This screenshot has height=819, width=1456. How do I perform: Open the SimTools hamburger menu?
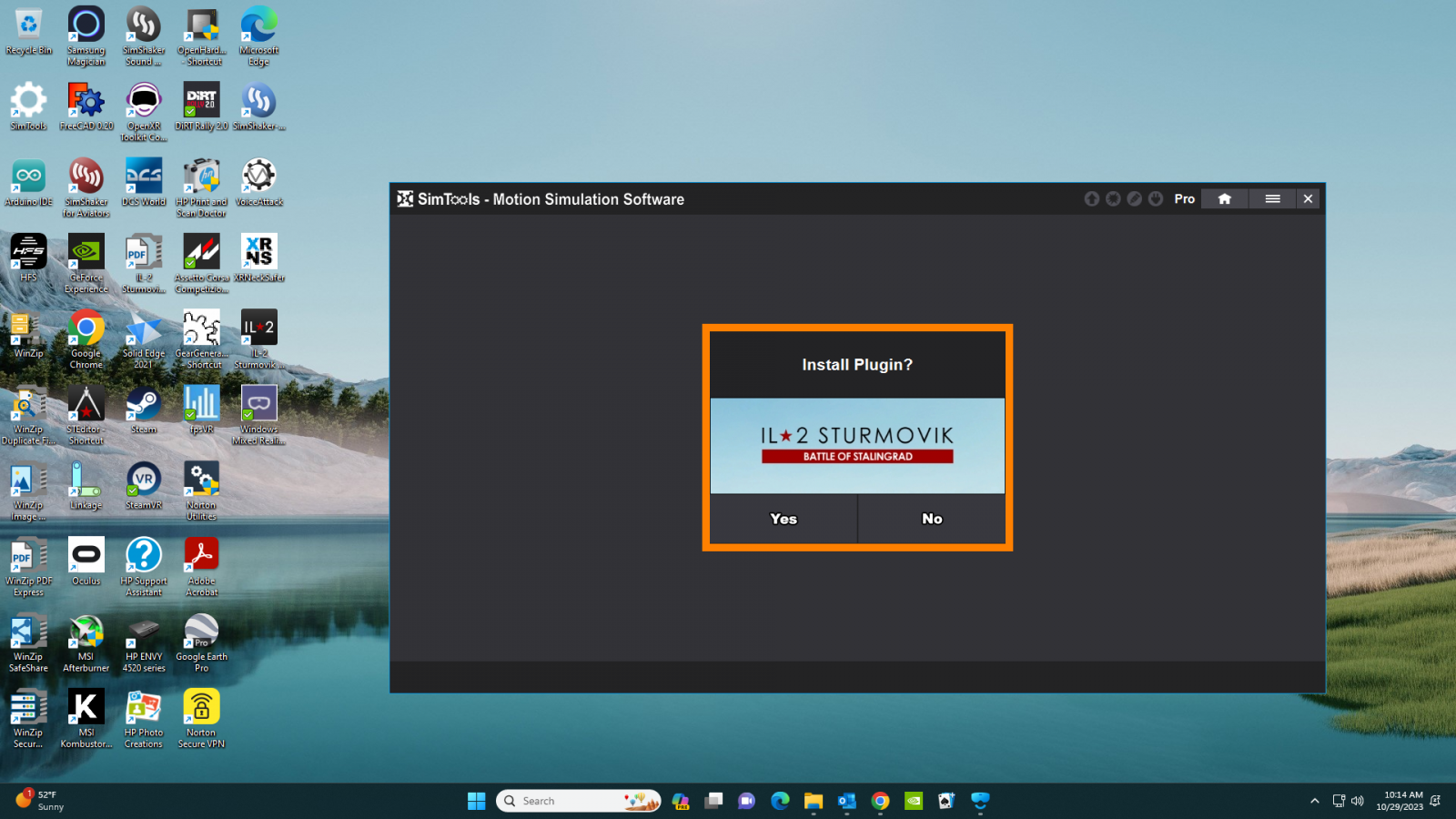coord(1272,198)
